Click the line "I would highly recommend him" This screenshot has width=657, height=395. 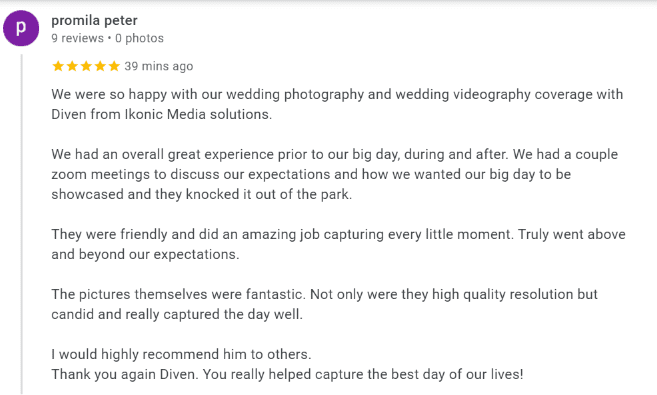[181, 354]
